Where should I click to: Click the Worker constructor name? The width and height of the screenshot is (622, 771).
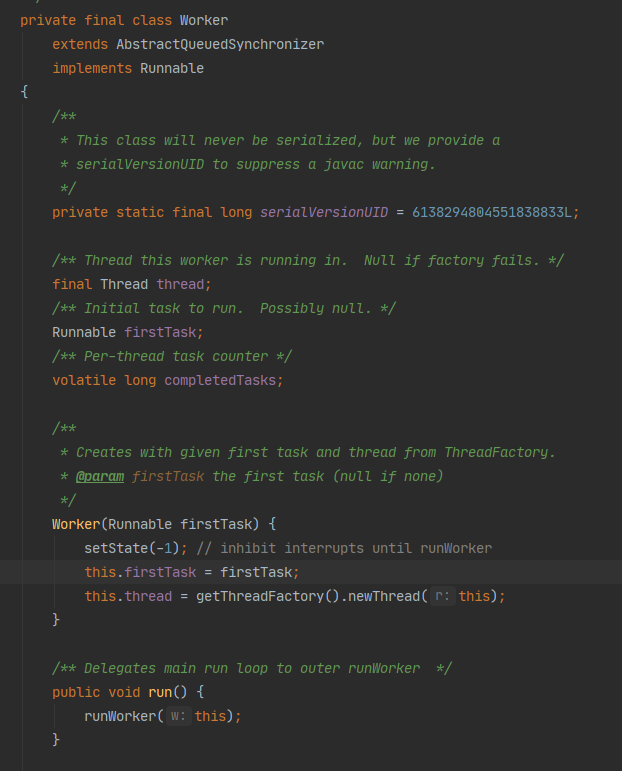click(76, 524)
